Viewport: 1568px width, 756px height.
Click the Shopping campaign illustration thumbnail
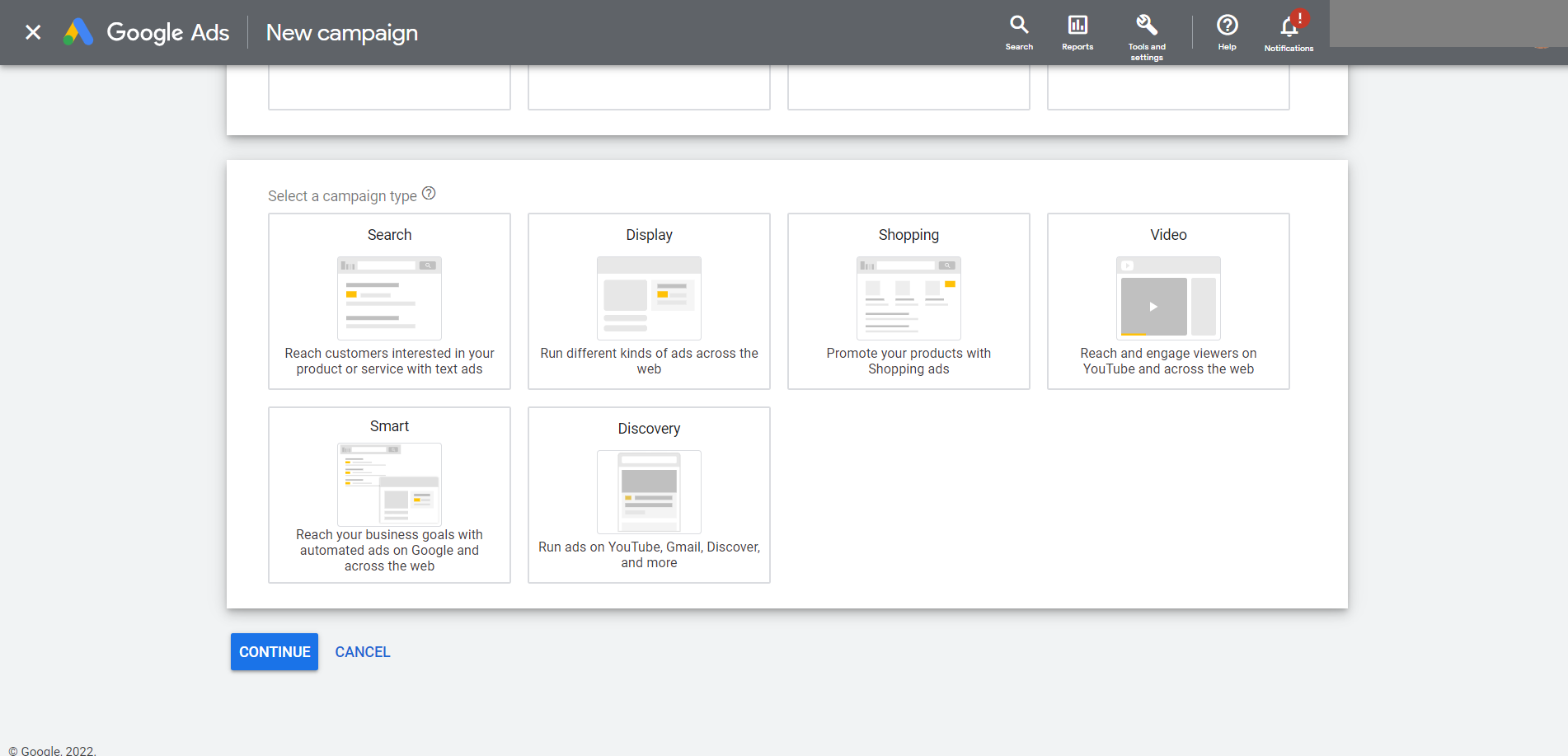pos(908,298)
